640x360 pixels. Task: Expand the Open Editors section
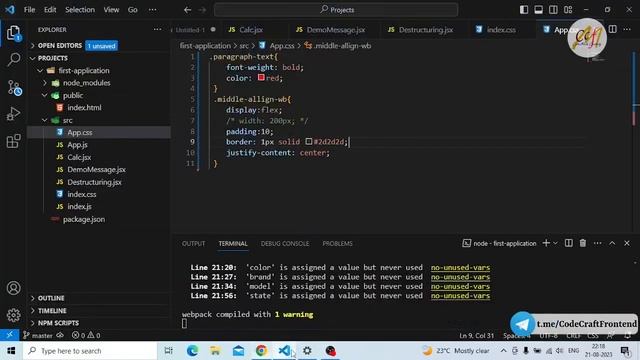click(60, 46)
